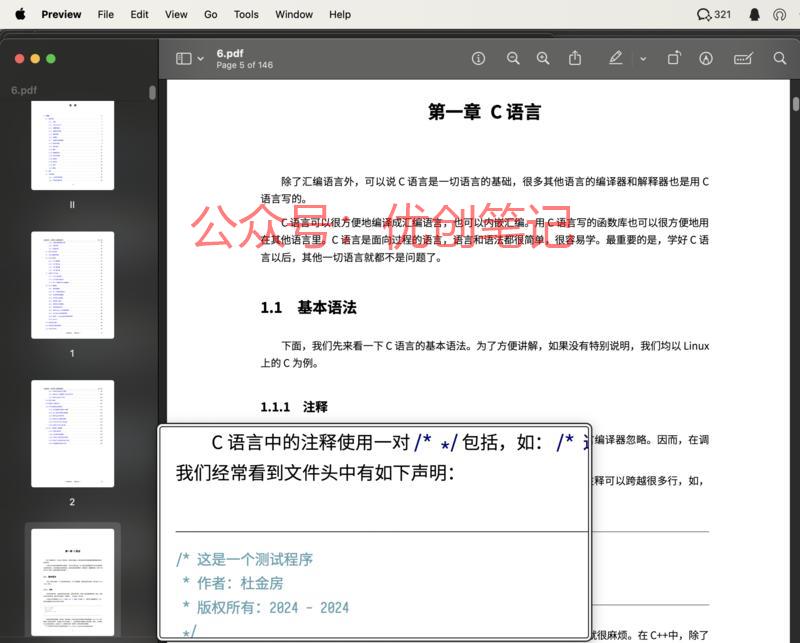Show the Markup toolbar
The height and width of the screenshot is (643, 800).
click(706, 59)
